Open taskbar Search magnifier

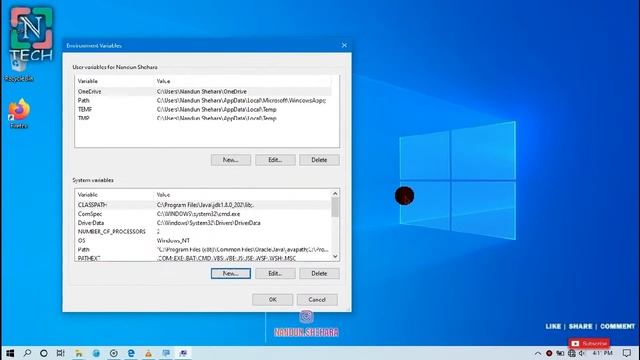tap(27, 353)
